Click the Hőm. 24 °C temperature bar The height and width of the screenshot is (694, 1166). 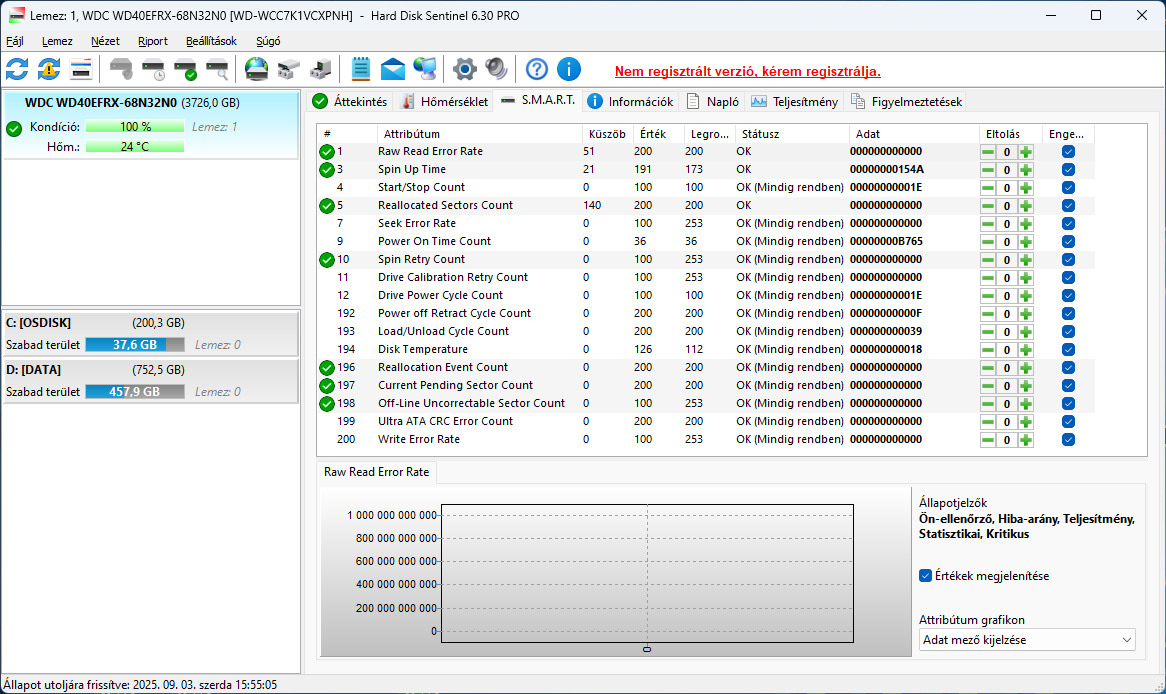135,147
